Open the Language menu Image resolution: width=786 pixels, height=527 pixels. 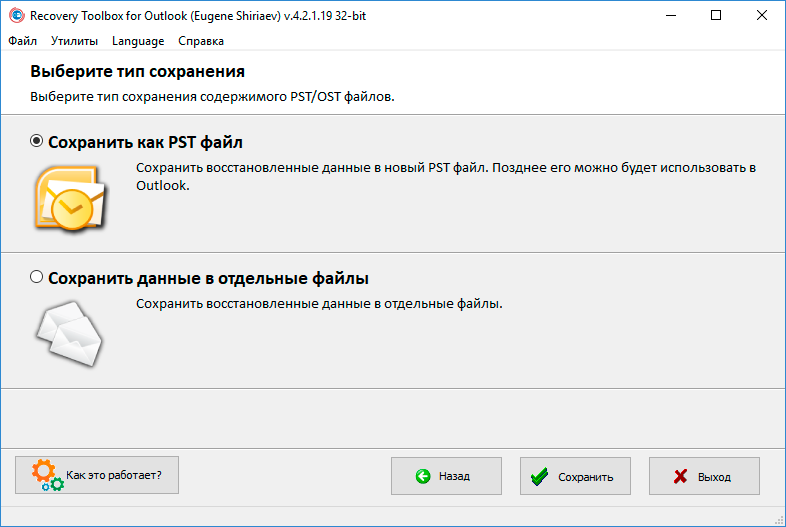click(138, 41)
